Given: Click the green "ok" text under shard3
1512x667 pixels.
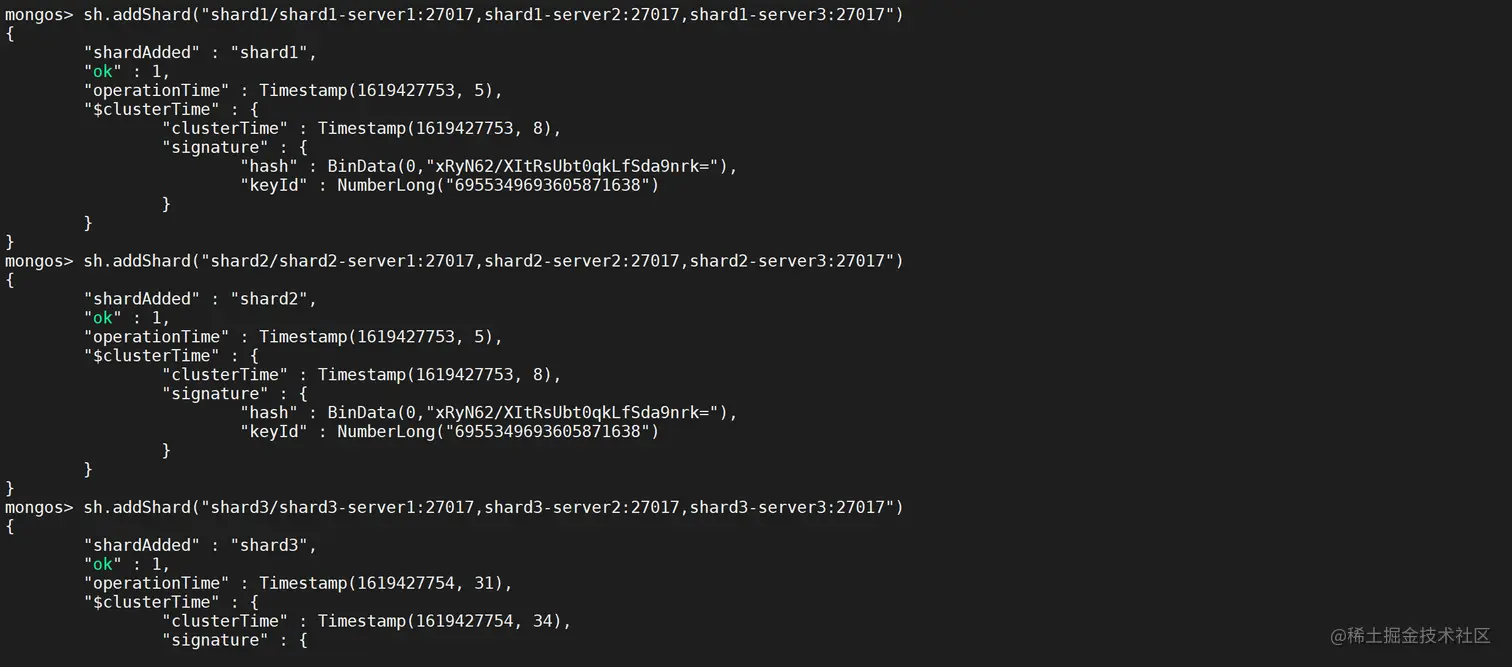Looking at the screenshot, I should pos(103,564).
